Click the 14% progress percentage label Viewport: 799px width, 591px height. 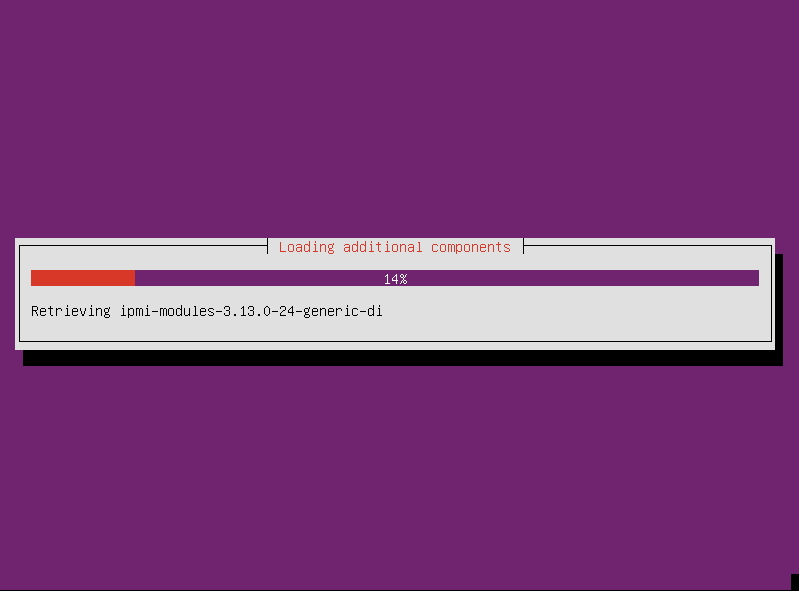[x=395, y=279]
